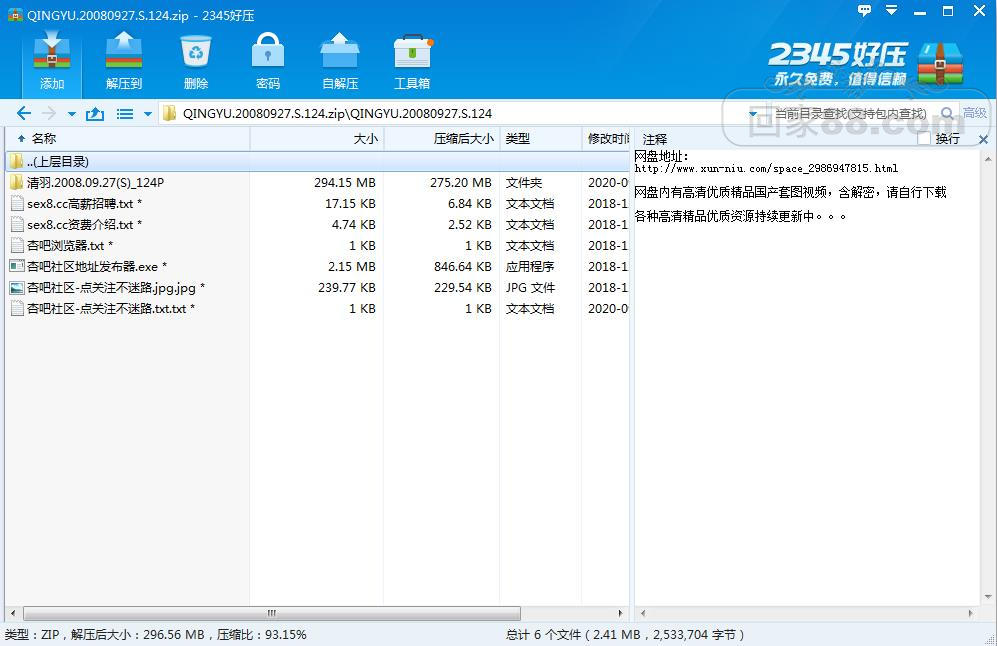Image resolution: width=997 pixels, height=646 pixels.
Task: Close the 注释 comment panel
Action: coord(983,139)
